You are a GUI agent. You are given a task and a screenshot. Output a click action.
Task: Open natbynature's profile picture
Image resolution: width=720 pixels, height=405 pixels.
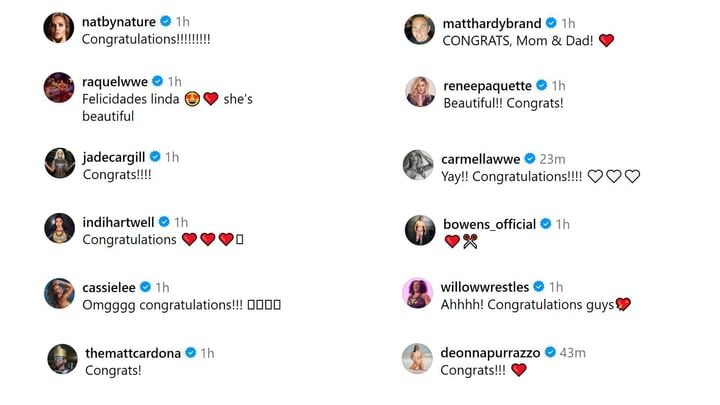click(59, 28)
